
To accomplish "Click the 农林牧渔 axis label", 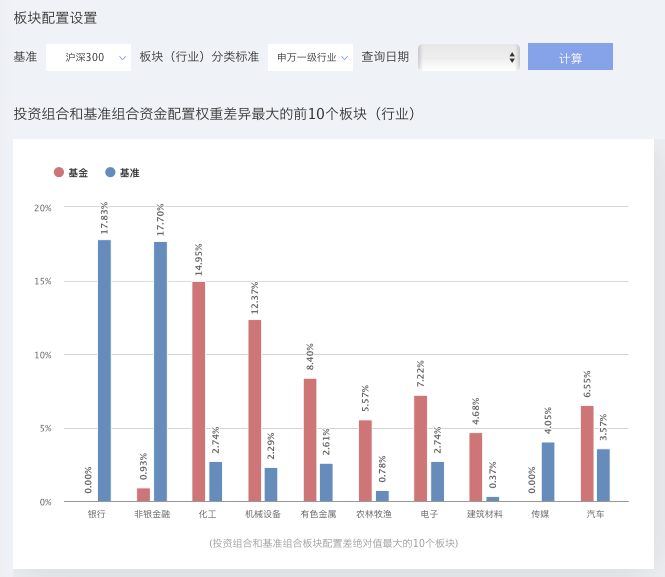I will tap(374, 514).
